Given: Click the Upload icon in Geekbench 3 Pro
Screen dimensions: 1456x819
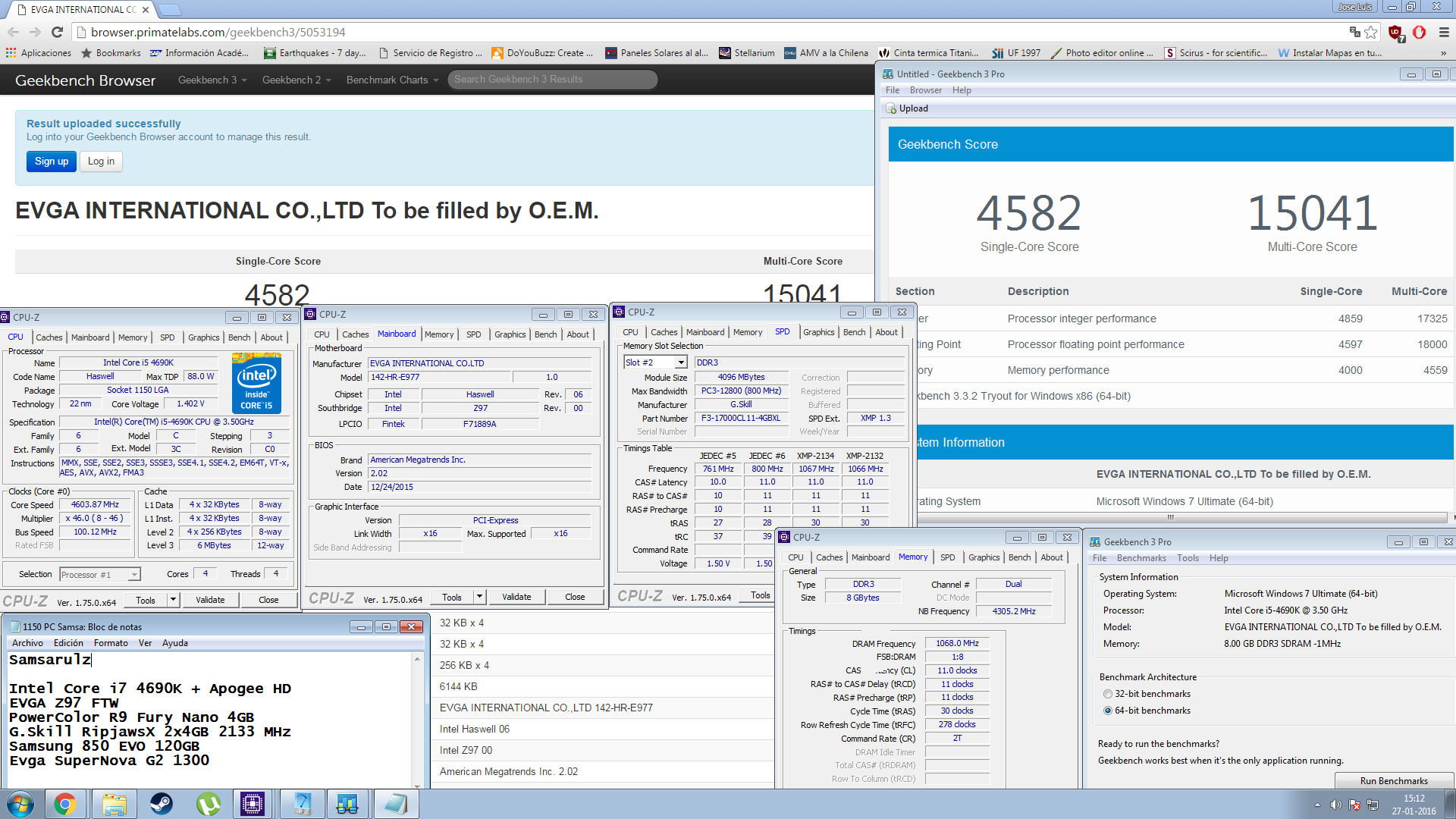Looking at the screenshot, I should pyautogui.click(x=892, y=108).
